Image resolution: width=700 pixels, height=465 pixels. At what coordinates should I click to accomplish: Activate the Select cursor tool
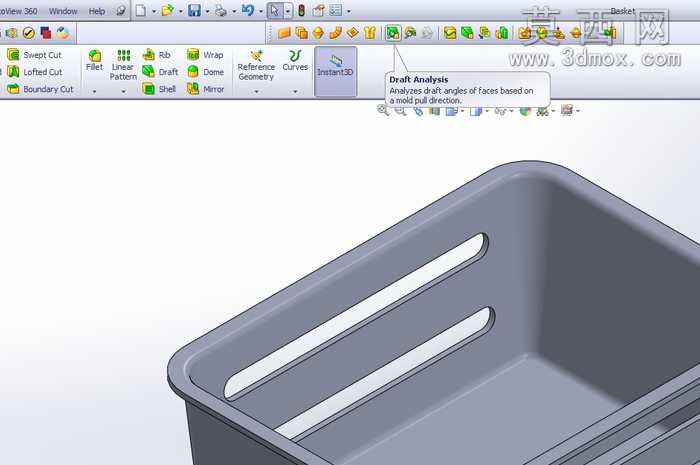click(x=275, y=10)
